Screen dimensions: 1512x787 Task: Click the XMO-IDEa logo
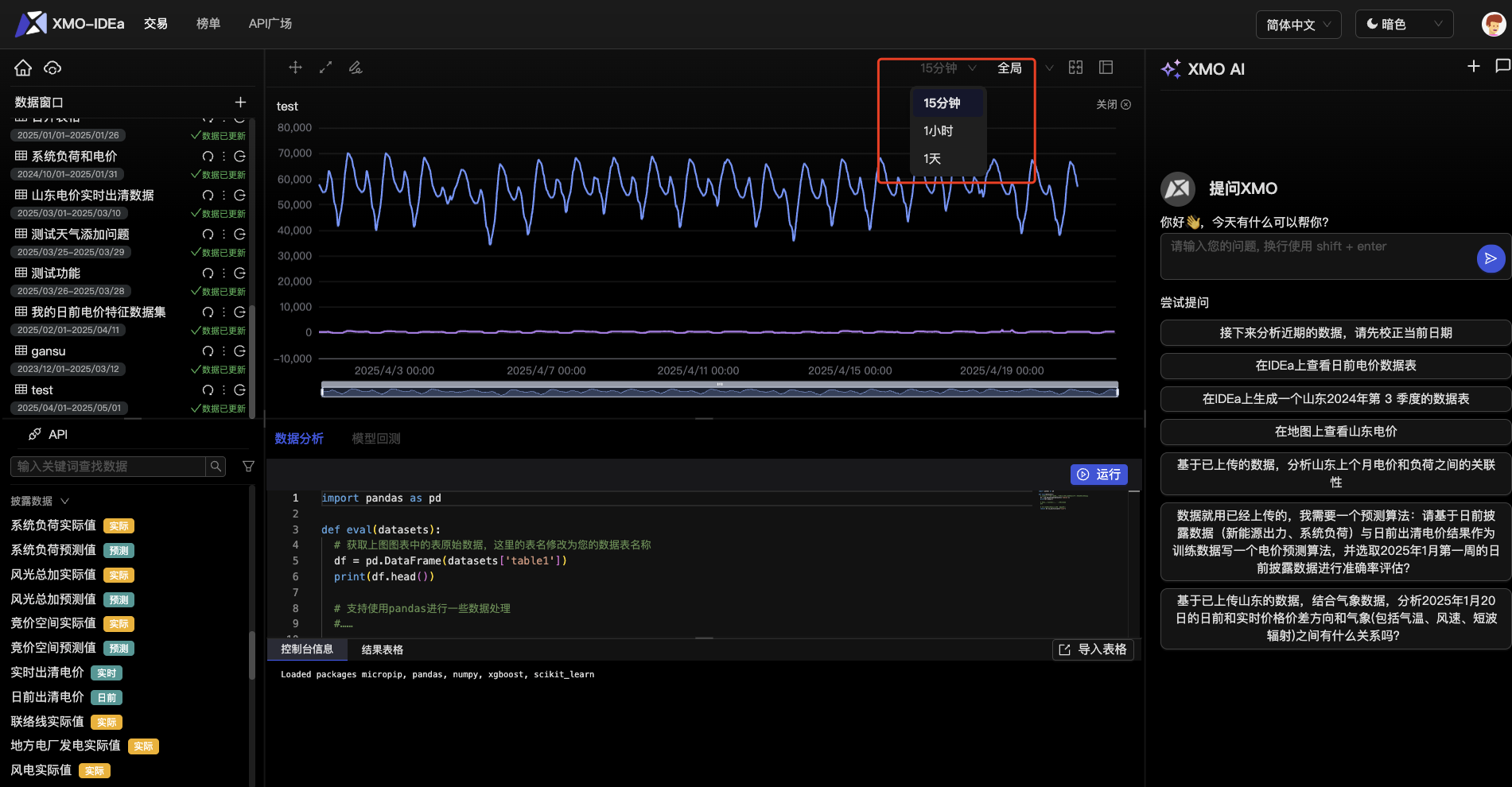coord(70,24)
